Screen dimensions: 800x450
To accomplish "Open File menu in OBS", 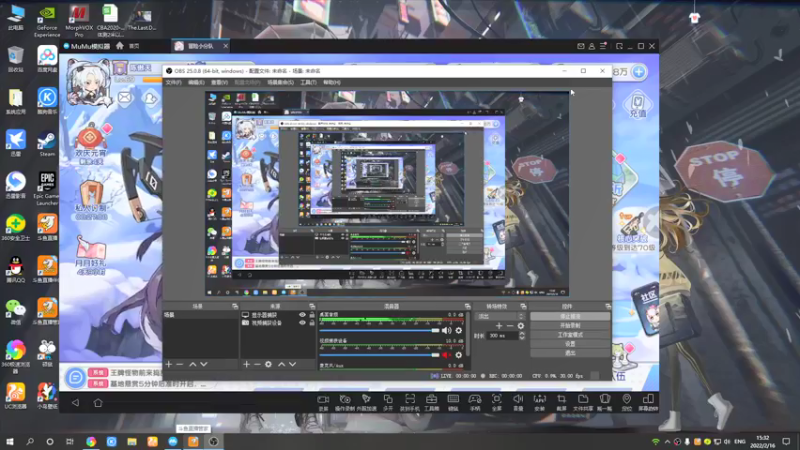I will 173,82.
